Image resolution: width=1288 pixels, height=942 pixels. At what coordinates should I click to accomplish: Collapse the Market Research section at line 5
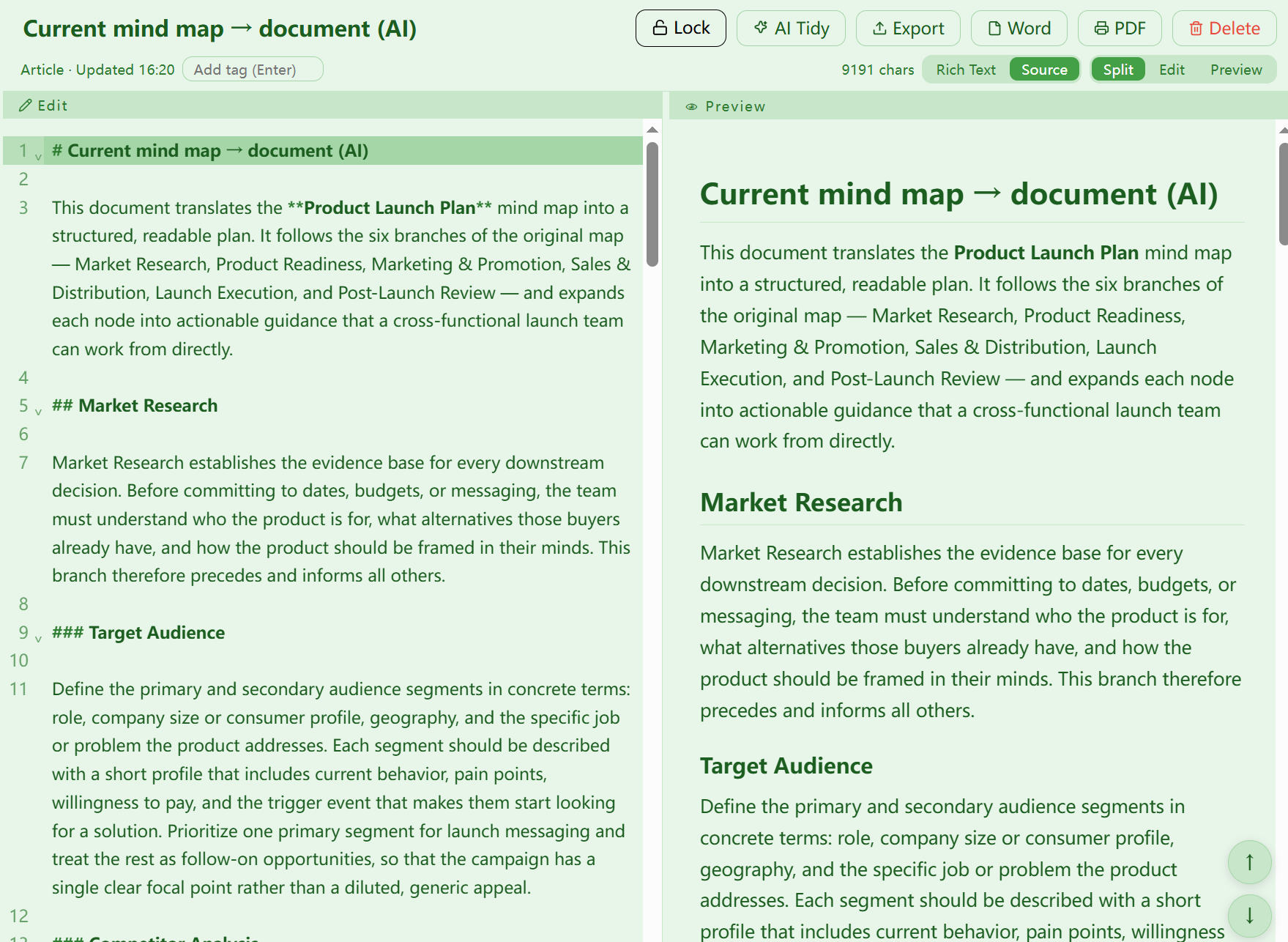click(38, 412)
